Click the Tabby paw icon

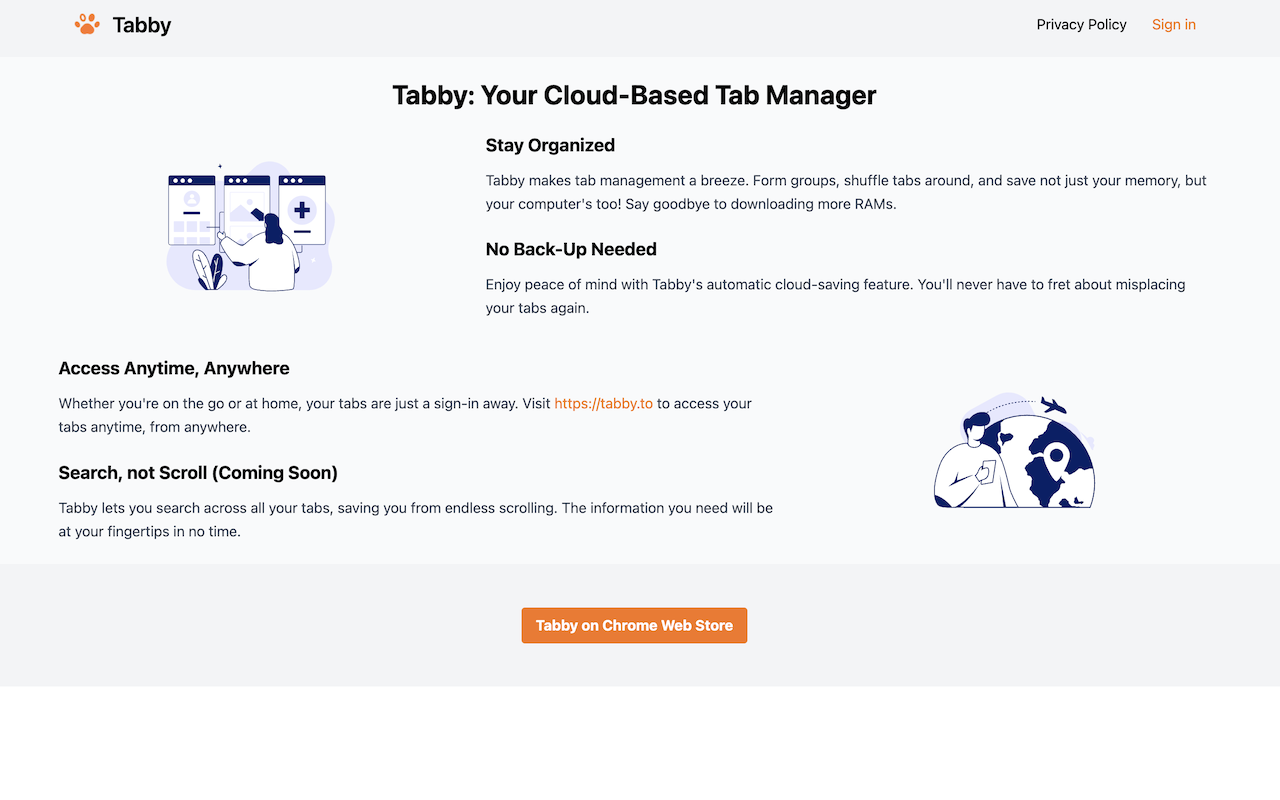[87, 24]
